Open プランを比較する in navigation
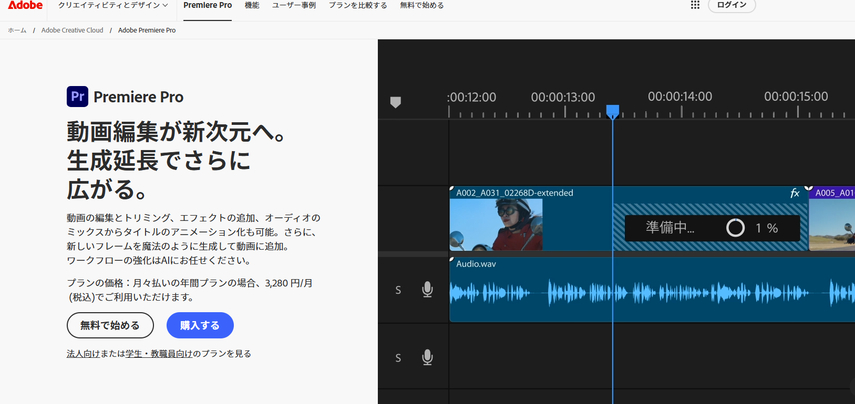Image resolution: width=855 pixels, height=404 pixels. click(358, 5)
